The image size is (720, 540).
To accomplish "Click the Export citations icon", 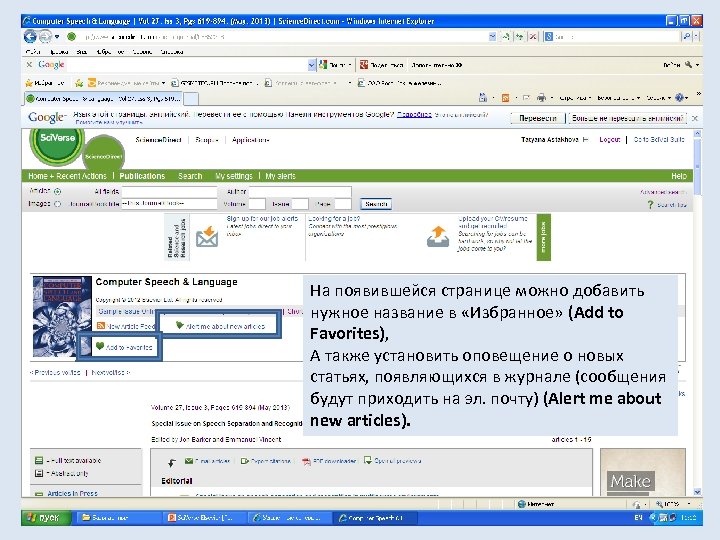I will [245, 461].
